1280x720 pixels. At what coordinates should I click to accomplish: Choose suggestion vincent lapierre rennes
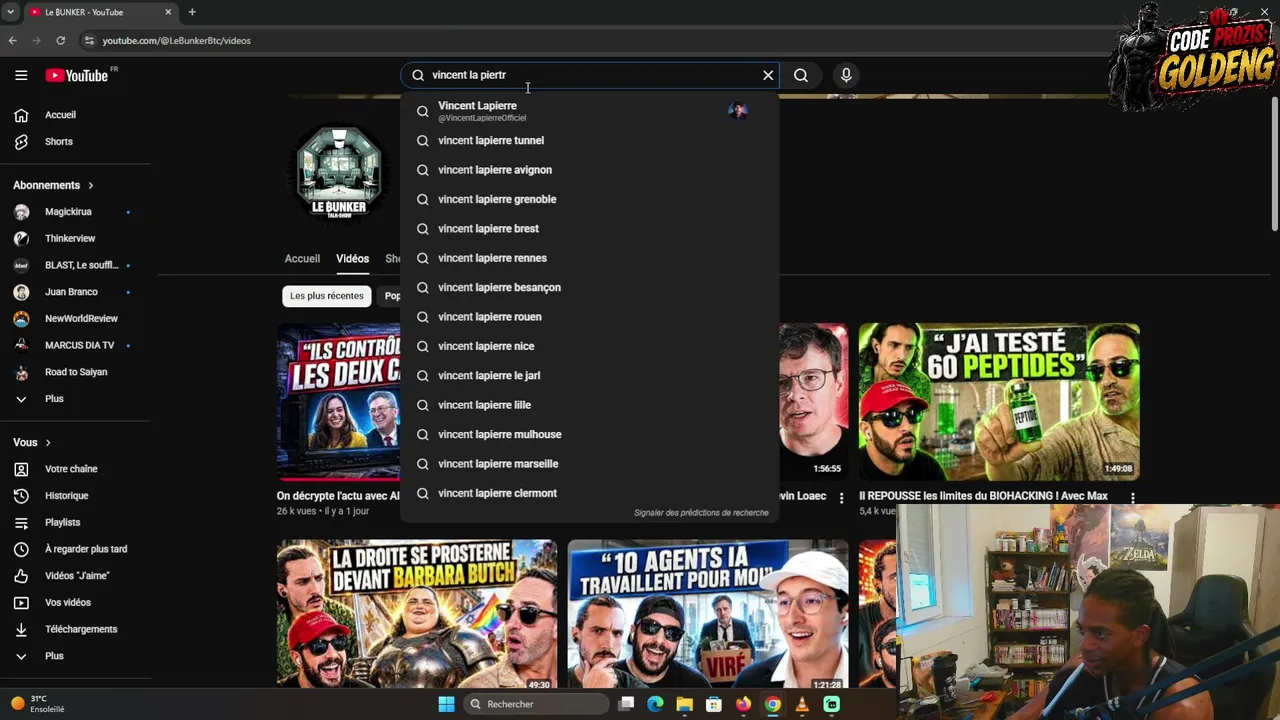[590, 258]
